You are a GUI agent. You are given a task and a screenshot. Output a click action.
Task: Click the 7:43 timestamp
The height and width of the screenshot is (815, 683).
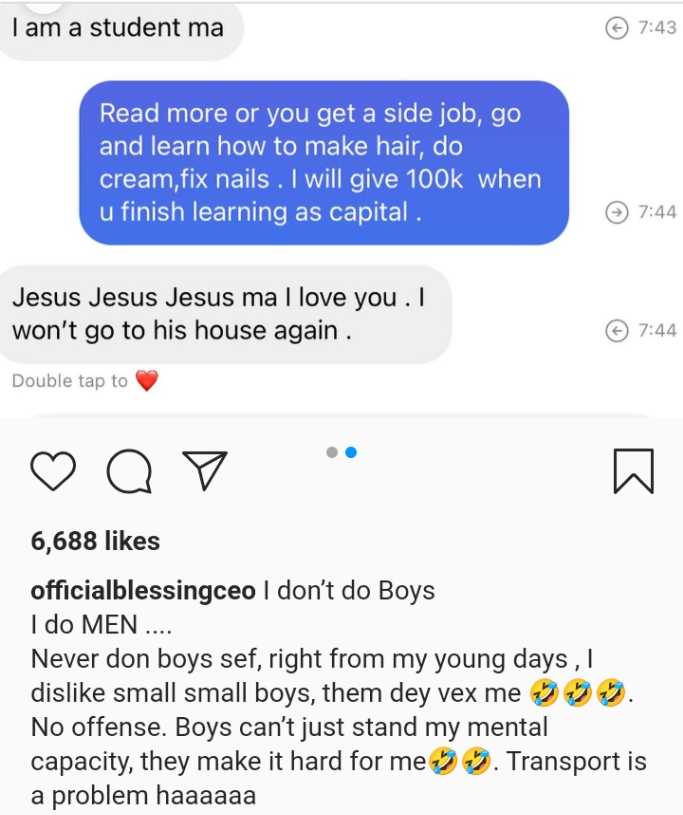tap(657, 28)
